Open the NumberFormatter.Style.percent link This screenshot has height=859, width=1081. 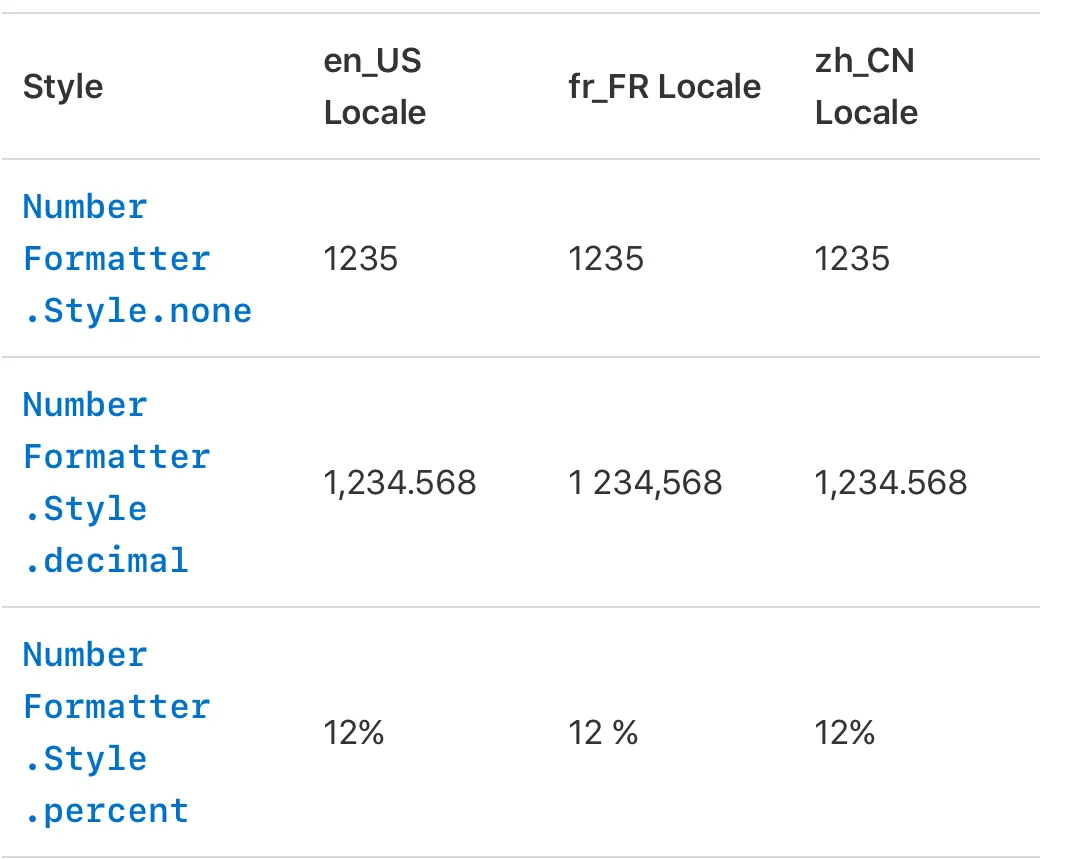click(117, 732)
